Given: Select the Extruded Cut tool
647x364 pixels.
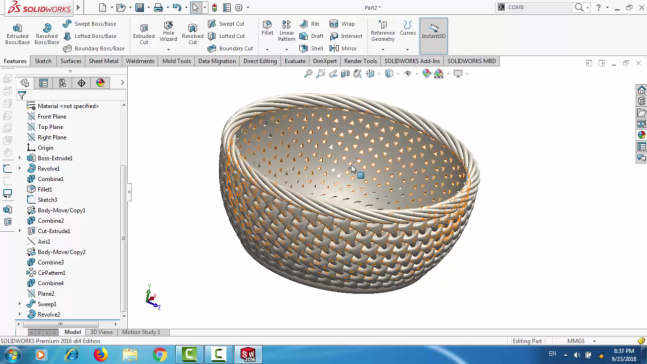Looking at the screenshot, I should [144, 33].
